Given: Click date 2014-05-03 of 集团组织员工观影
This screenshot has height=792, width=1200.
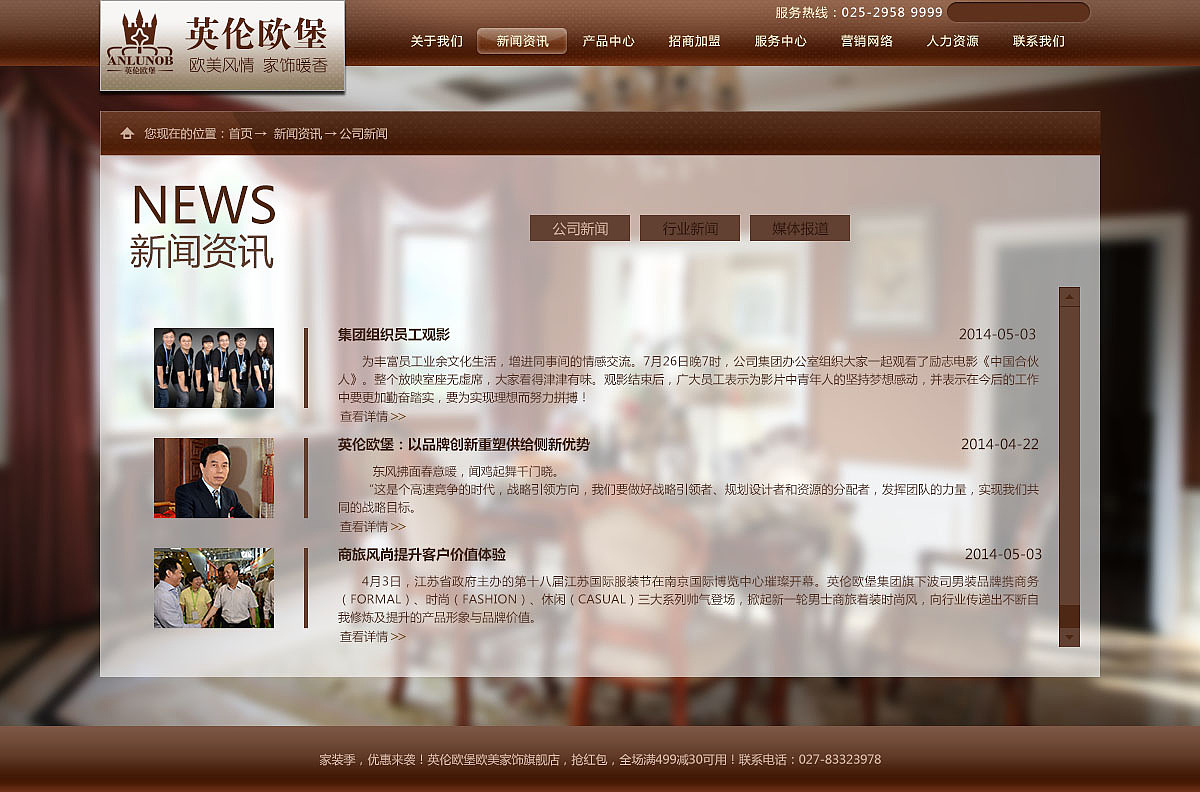Looking at the screenshot, I should [997, 334].
